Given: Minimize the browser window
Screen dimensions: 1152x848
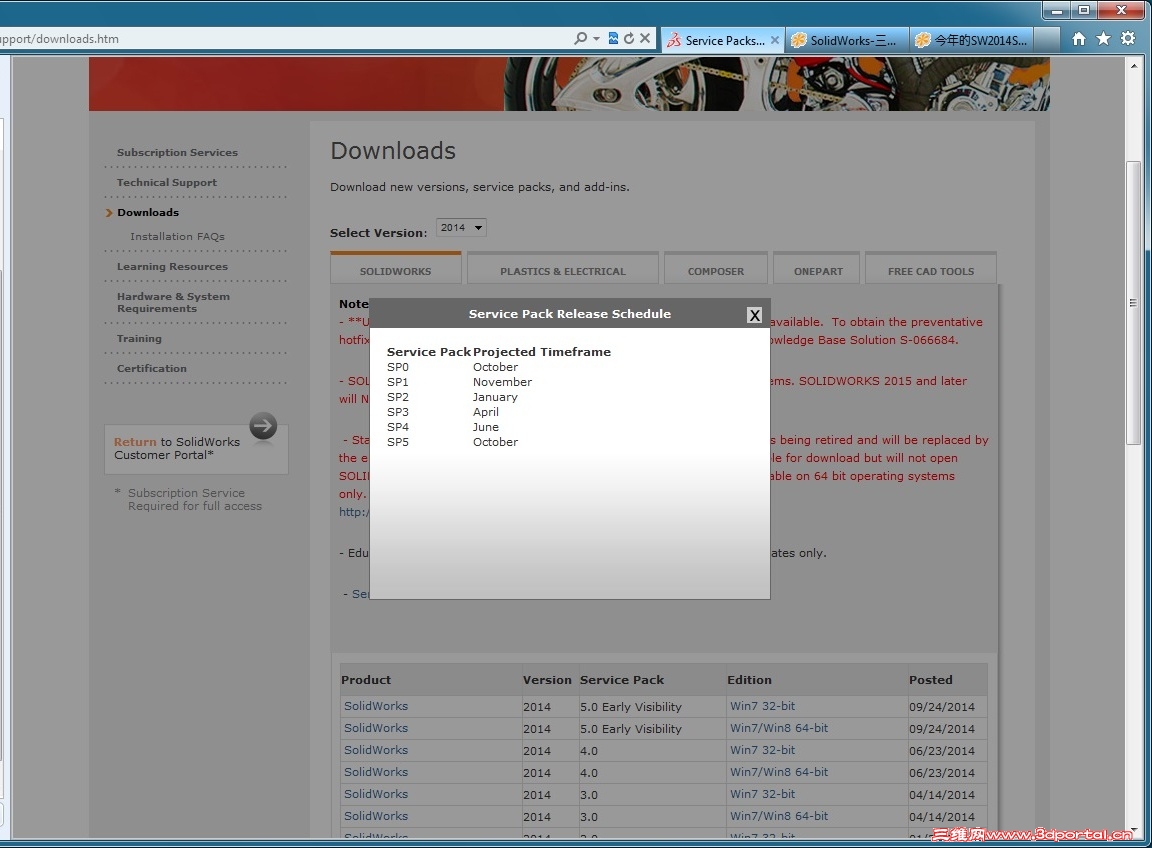Looking at the screenshot, I should click(1056, 10).
